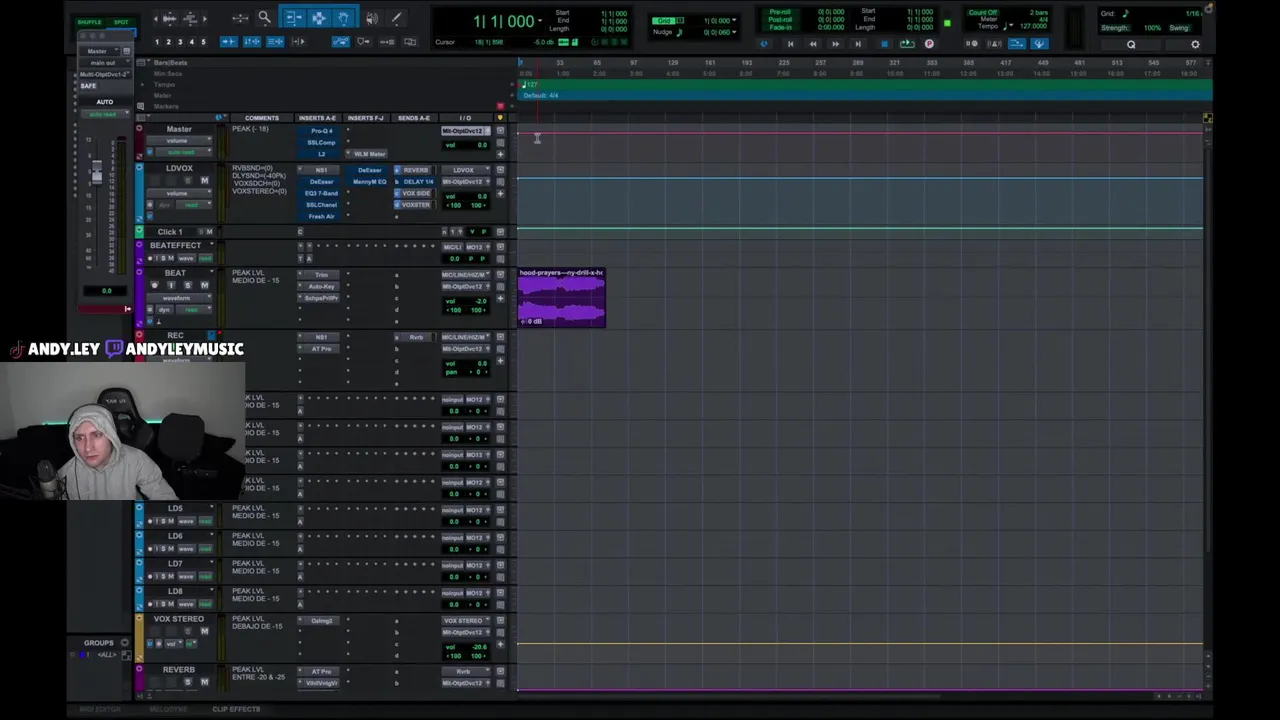Viewport: 1280px width, 720px height.
Task: Click the audio waveform zoom icon
Action: tap(169, 18)
